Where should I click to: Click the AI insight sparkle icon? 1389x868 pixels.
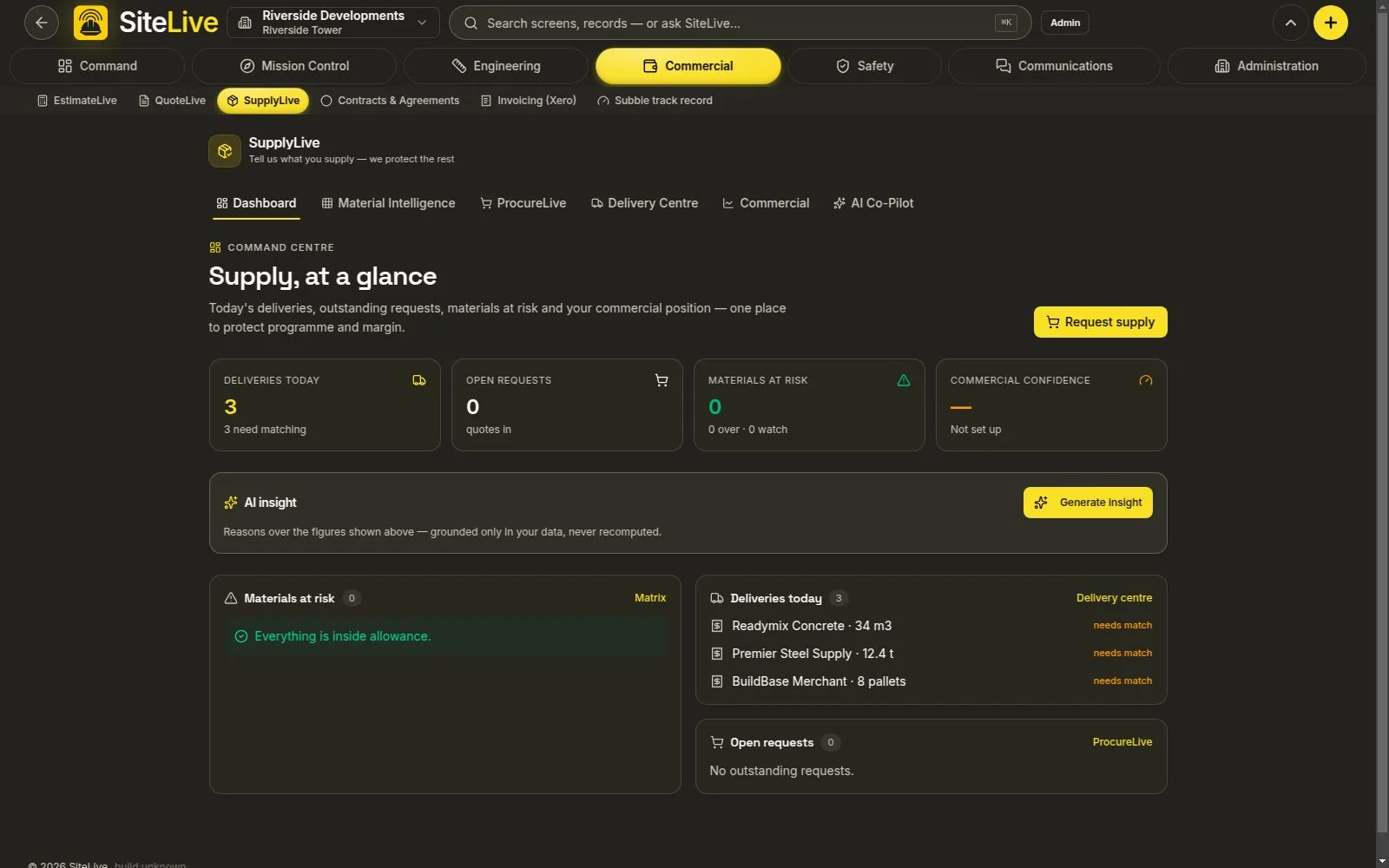click(x=231, y=503)
